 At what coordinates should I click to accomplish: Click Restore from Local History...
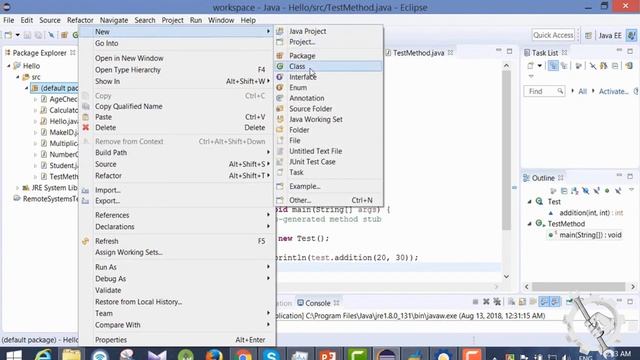[178, 302]
